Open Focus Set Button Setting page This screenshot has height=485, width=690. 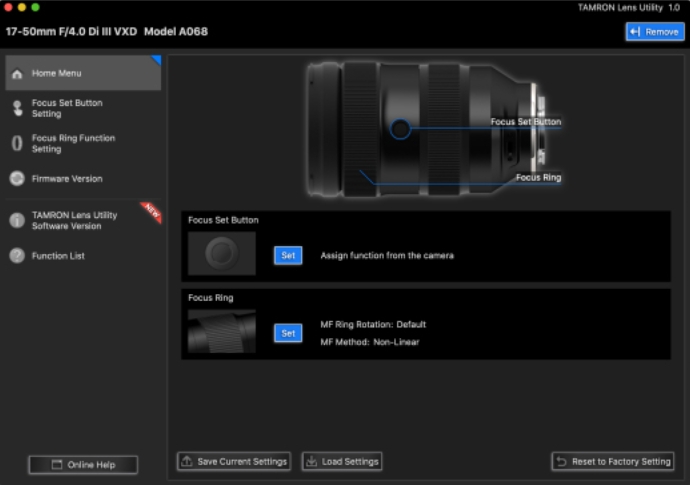pyautogui.click(x=67, y=108)
